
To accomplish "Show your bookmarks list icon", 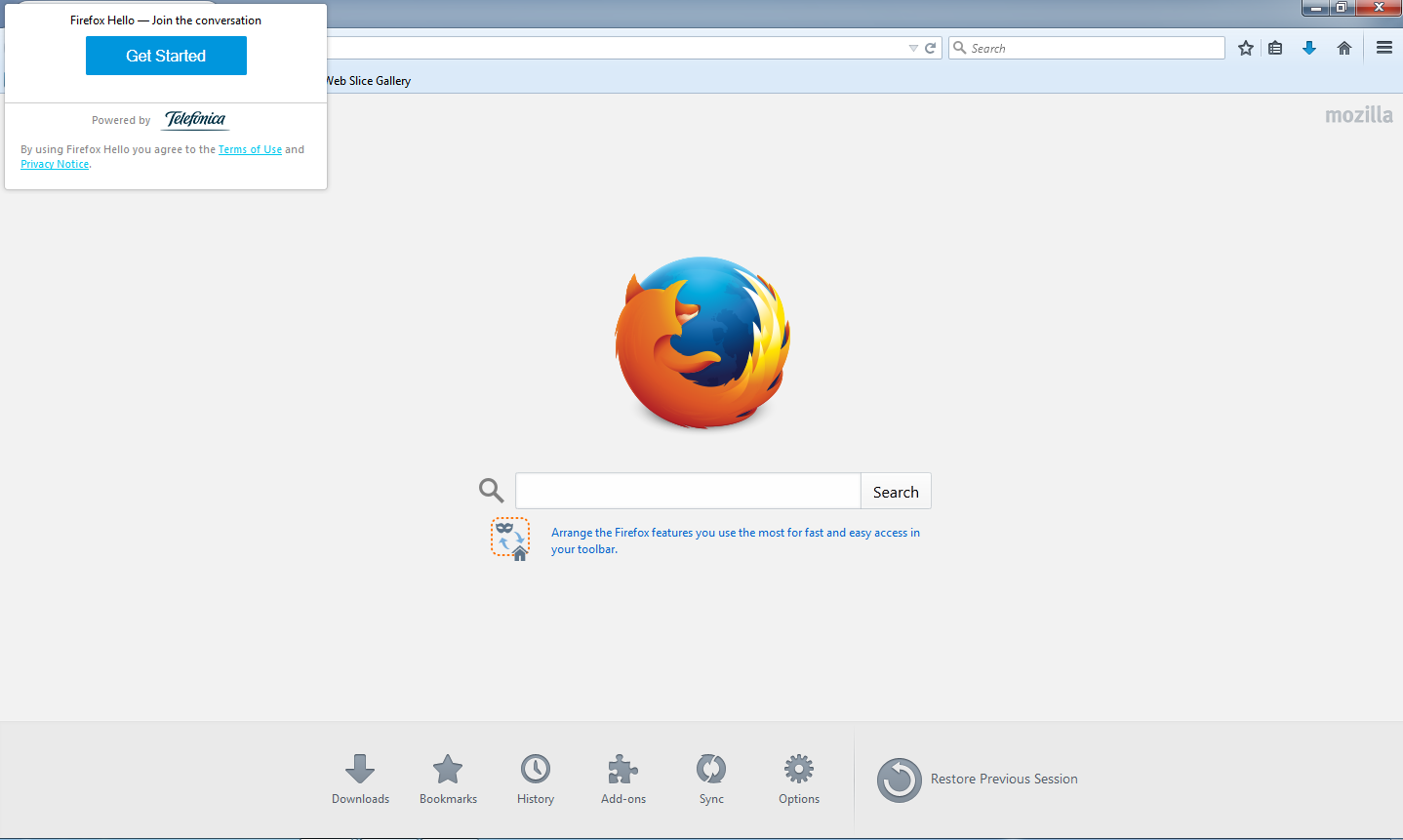I will tap(1275, 48).
